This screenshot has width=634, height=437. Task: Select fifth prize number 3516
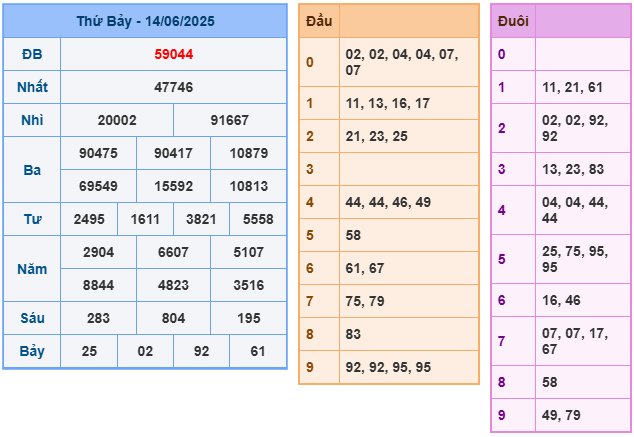pos(249,285)
